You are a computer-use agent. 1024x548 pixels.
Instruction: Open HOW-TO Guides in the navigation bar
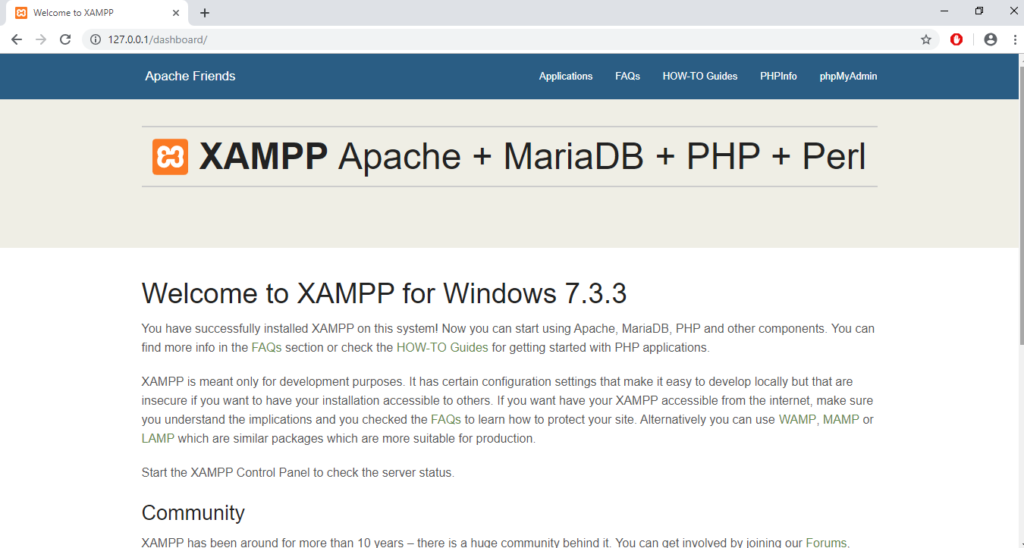tap(700, 76)
